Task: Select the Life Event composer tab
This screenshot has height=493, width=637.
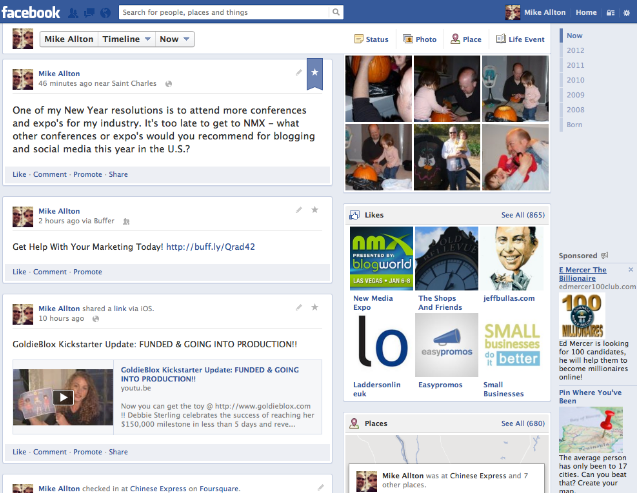Action: pos(520,39)
